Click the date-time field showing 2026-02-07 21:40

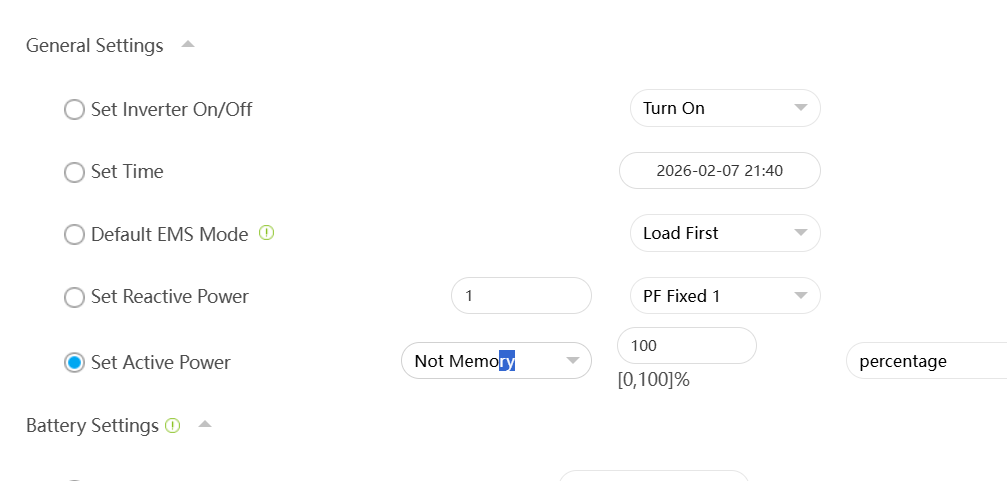[x=719, y=171]
